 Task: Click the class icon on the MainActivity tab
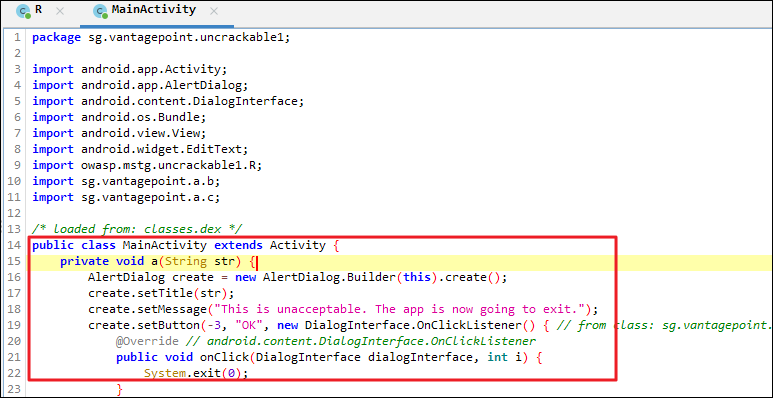(100, 11)
